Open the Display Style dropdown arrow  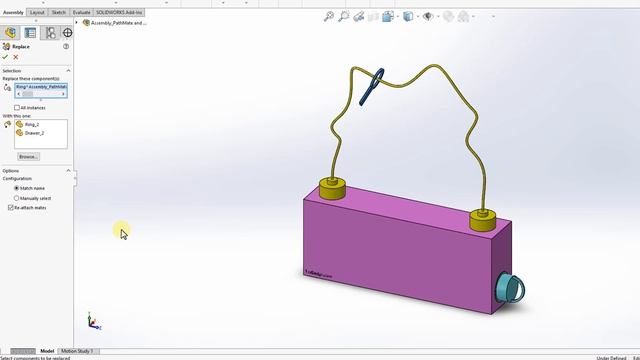coord(418,17)
